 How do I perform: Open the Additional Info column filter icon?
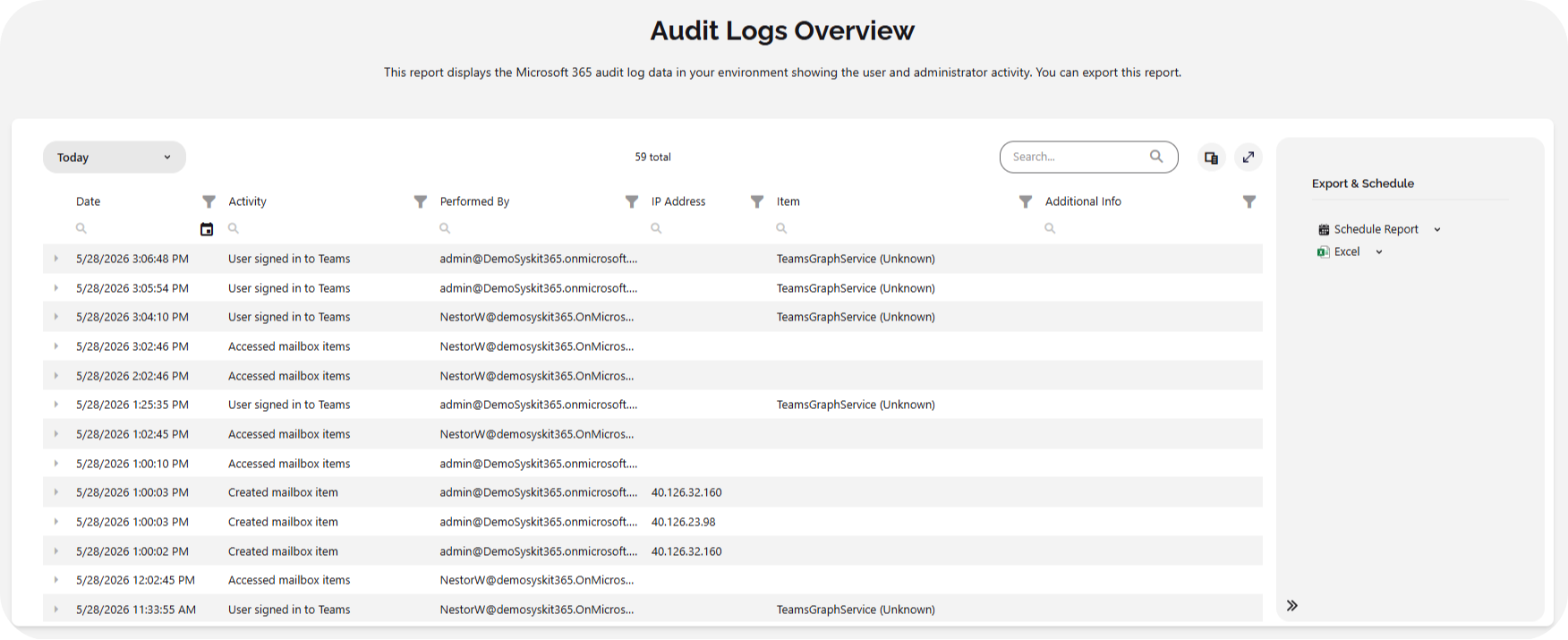click(x=1248, y=201)
